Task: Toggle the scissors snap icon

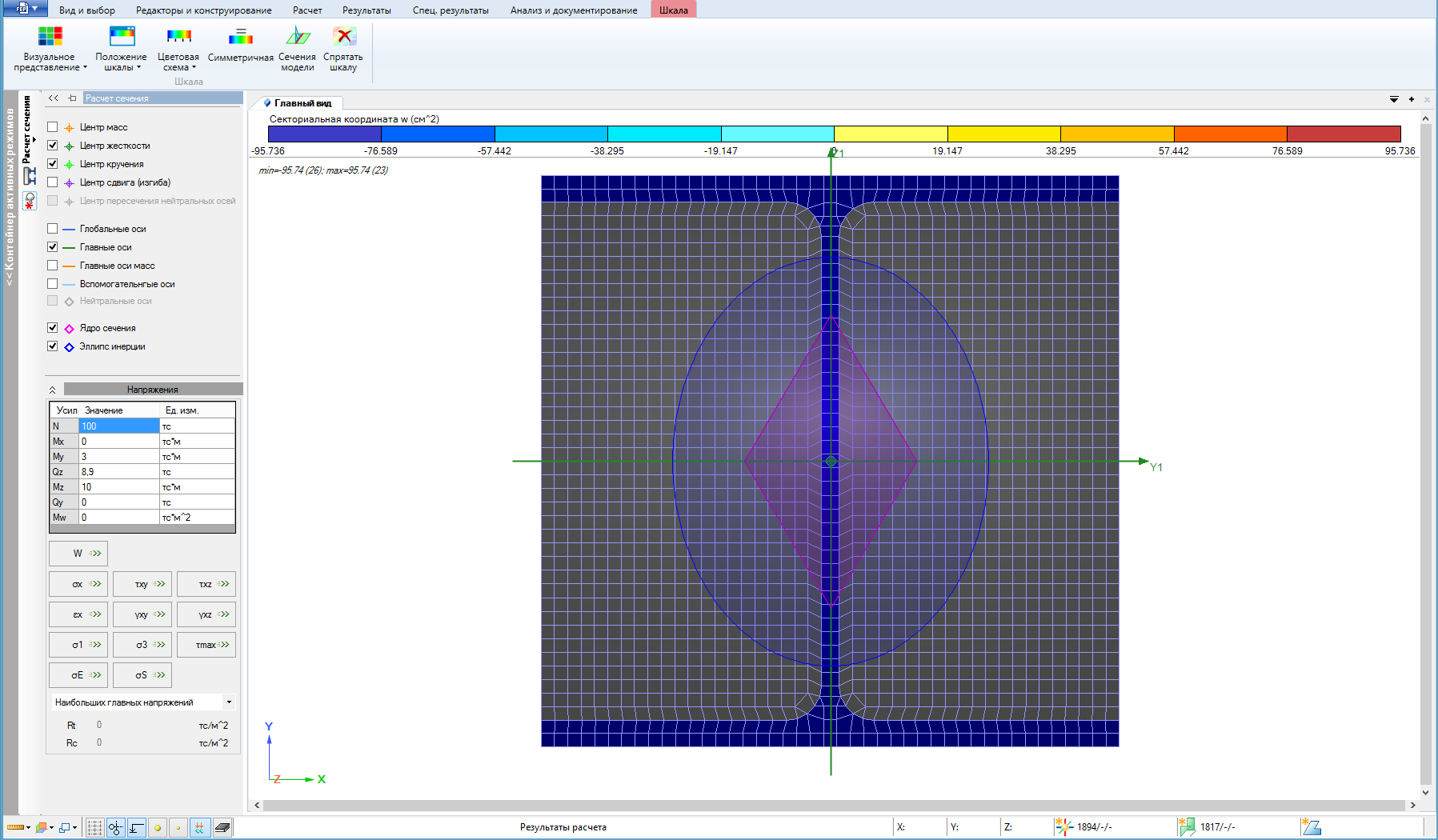Action: [116, 827]
